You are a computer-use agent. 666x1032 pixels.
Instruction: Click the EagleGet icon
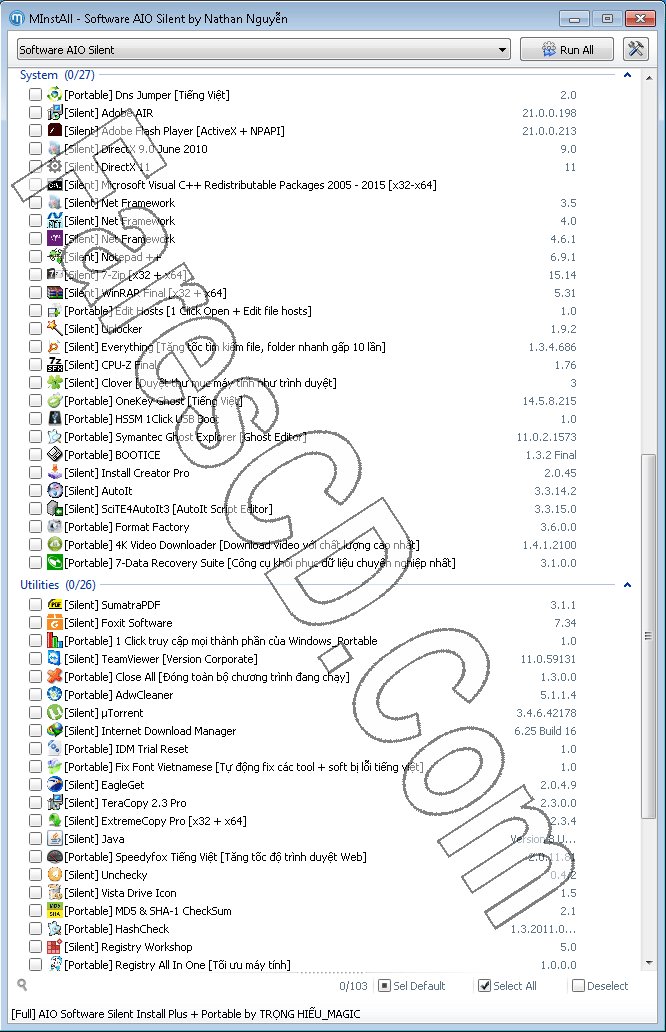click(x=55, y=785)
